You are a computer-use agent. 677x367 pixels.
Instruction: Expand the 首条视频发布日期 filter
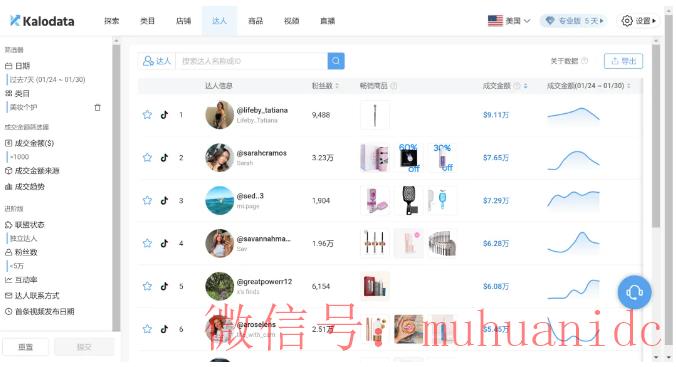pyautogui.click(x=39, y=311)
